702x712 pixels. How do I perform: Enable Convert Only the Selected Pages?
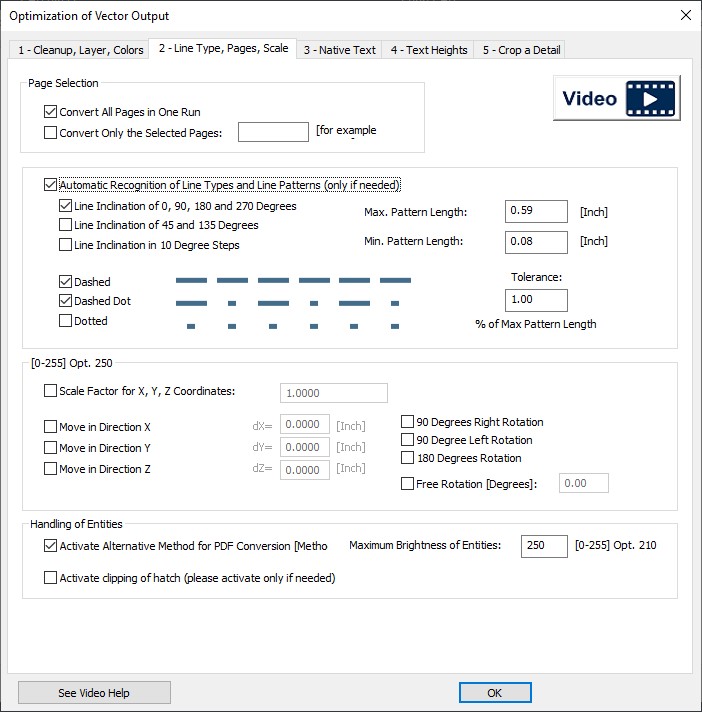pos(50,133)
